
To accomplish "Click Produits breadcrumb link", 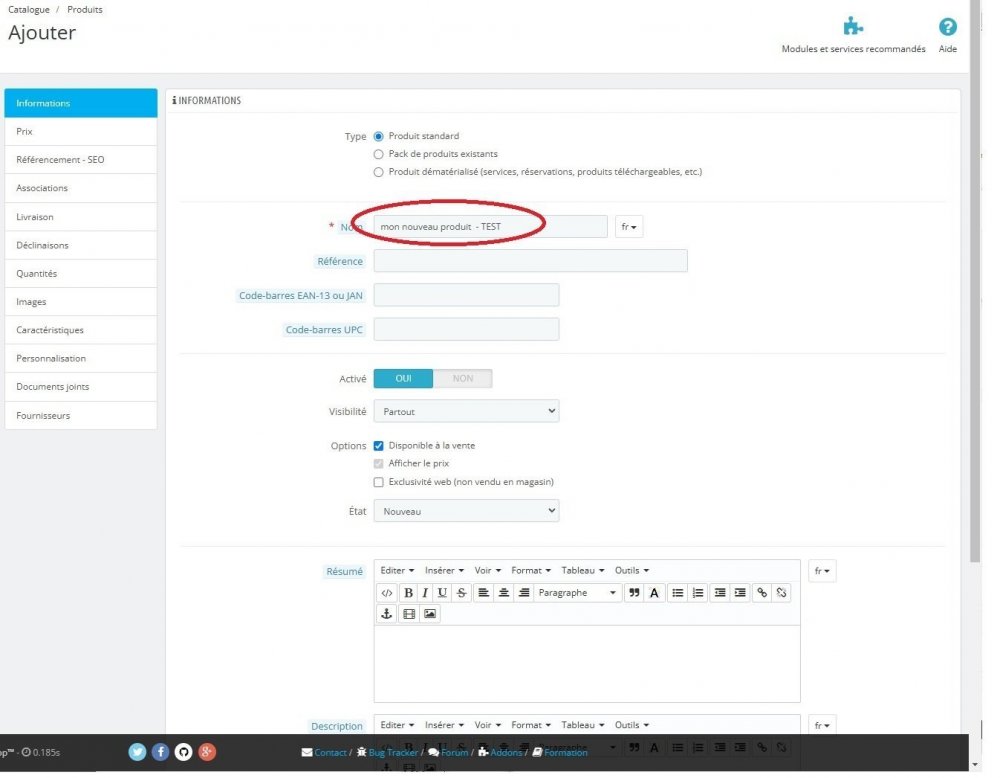I will [x=85, y=10].
